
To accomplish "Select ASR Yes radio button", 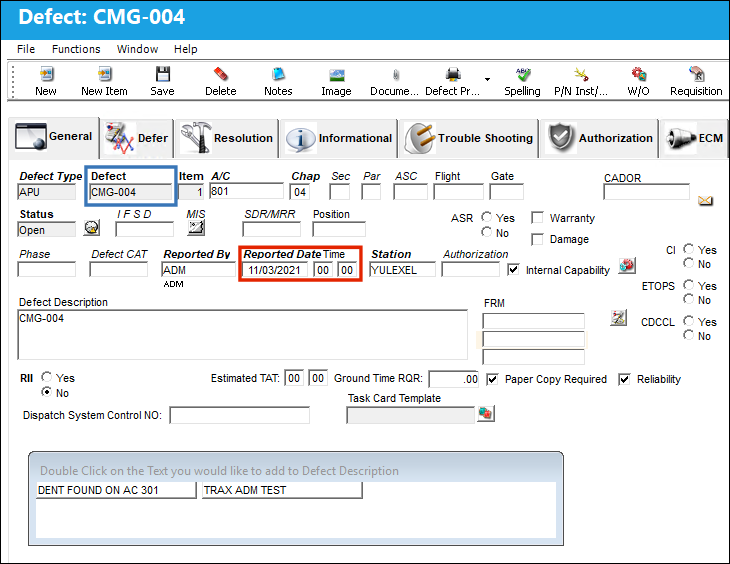I will click(487, 217).
